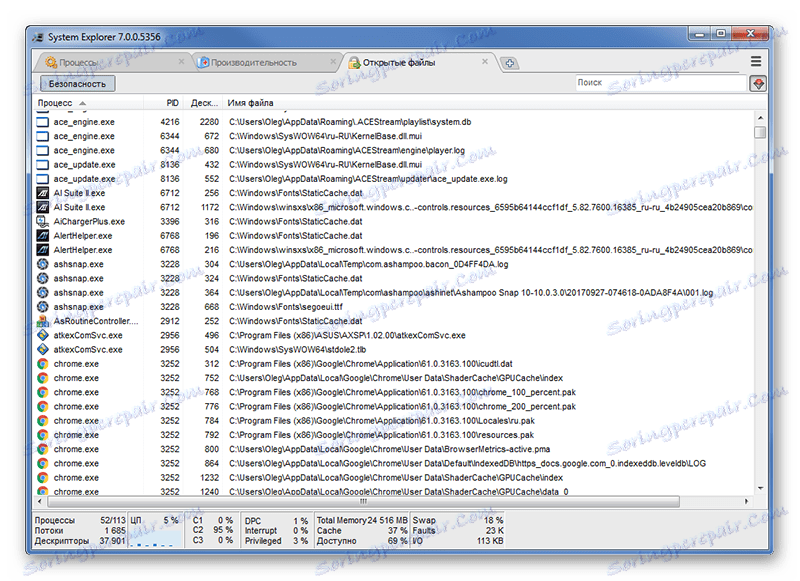Image resolution: width=800 pixels, height=581 pixels.
Task: Click the AsRoutineController icon
Action: (x=43, y=321)
